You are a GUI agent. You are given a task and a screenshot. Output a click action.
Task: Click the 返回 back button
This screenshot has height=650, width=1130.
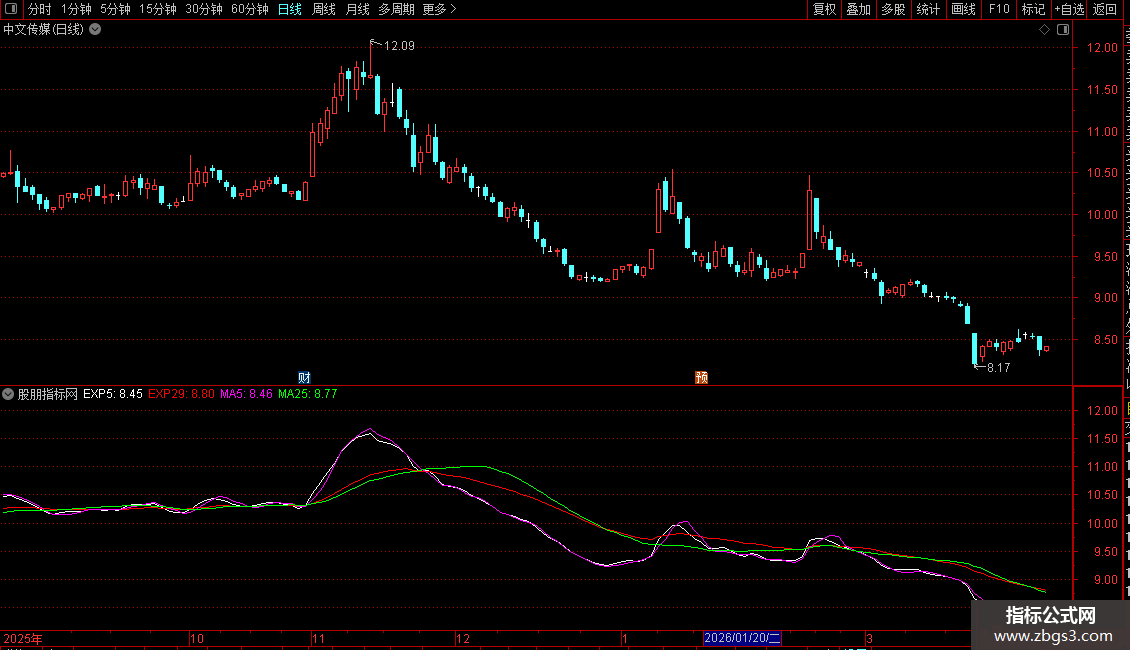[1105, 9]
